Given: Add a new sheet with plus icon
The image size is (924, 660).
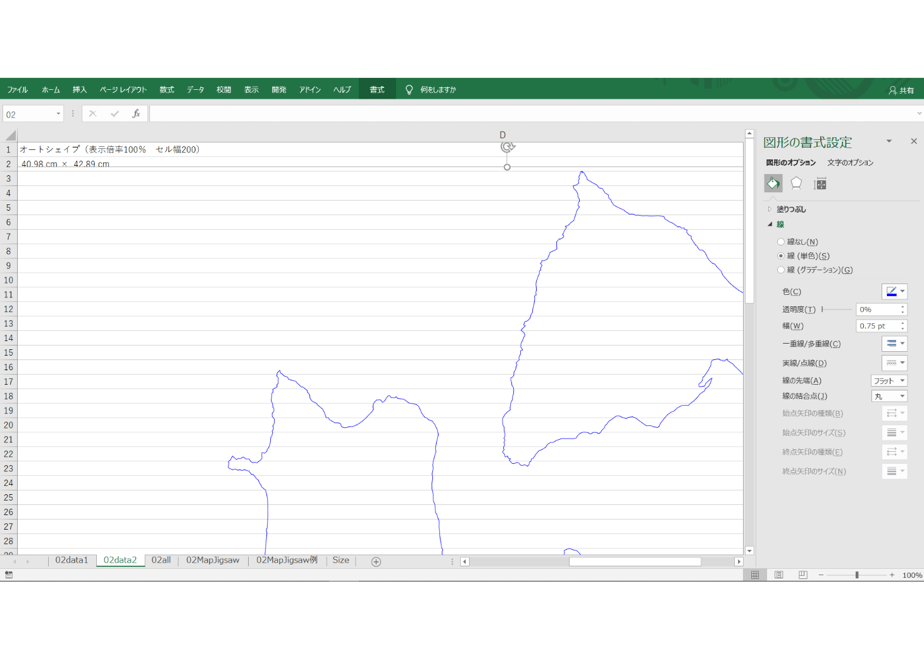Looking at the screenshot, I should [x=376, y=562].
